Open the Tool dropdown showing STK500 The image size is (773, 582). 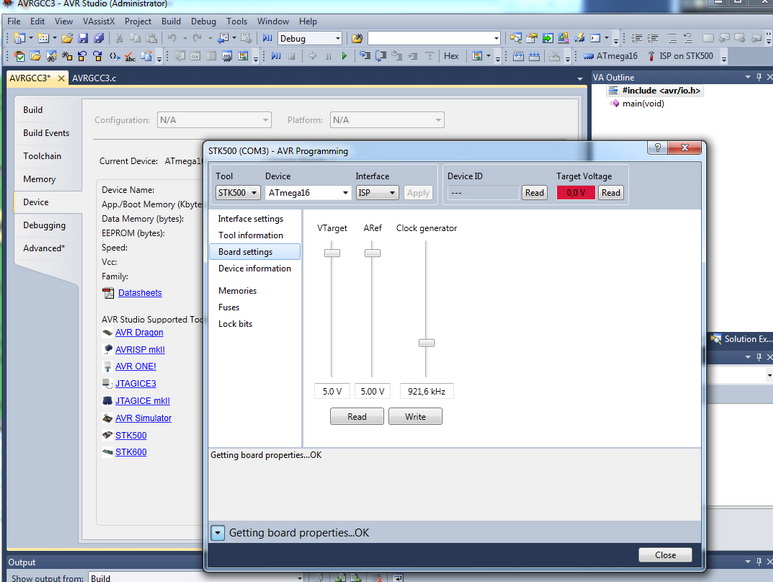pyautogui.click(x=238, y=193)
